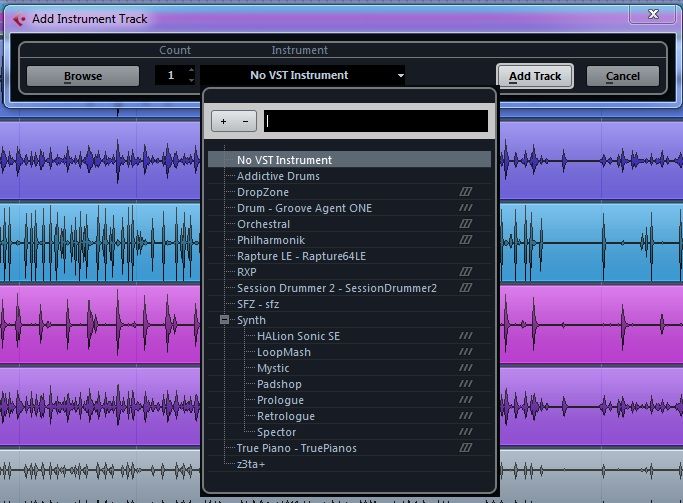Select Retrologue synth

pos(349,416)
